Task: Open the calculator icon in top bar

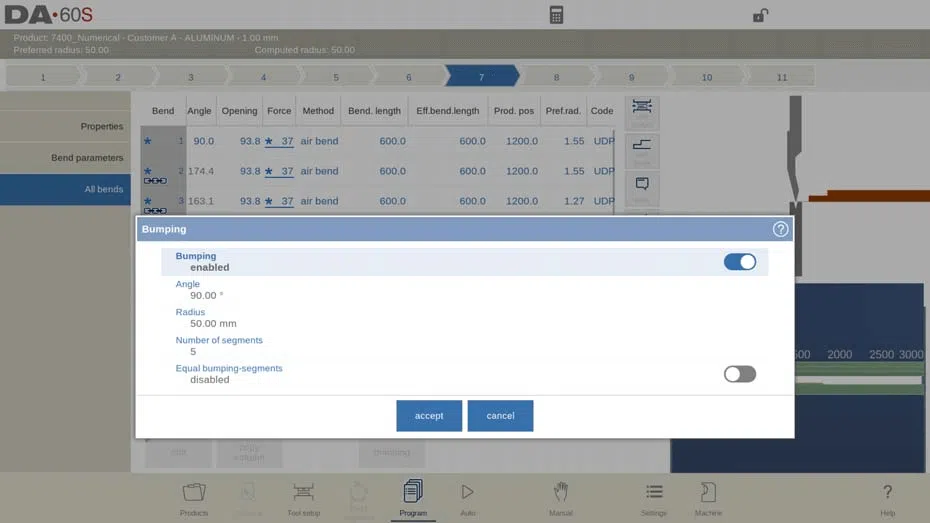Action: click(x=556, y=15)
